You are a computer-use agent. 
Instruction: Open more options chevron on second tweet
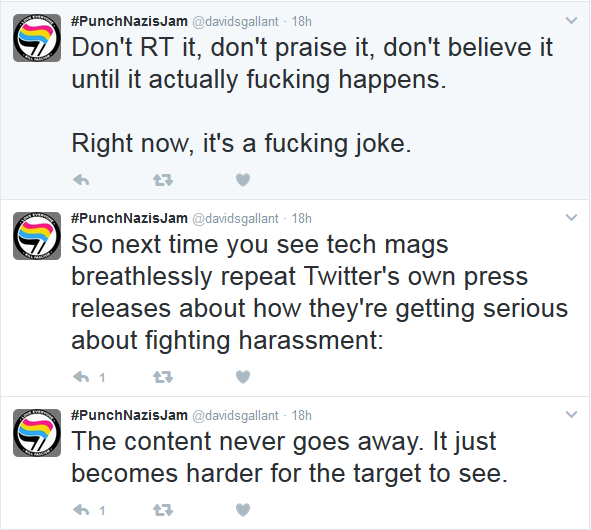tap(571, 218)
